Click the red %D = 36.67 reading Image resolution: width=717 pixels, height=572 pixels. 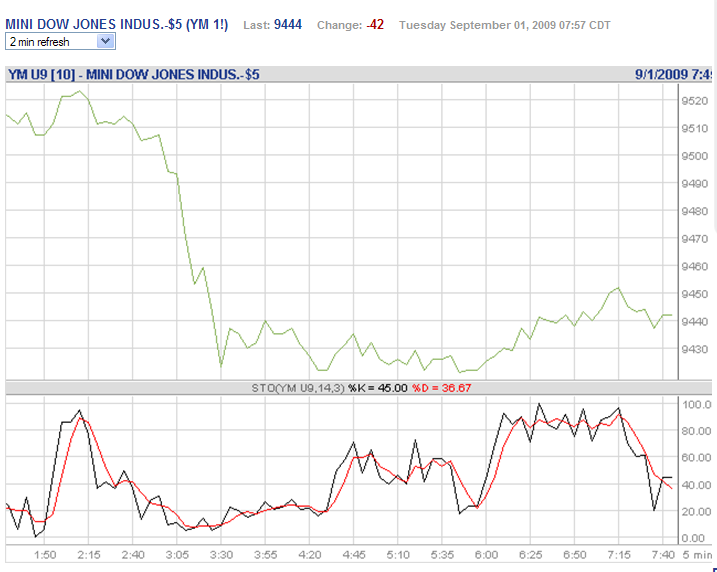coord(441,389)
